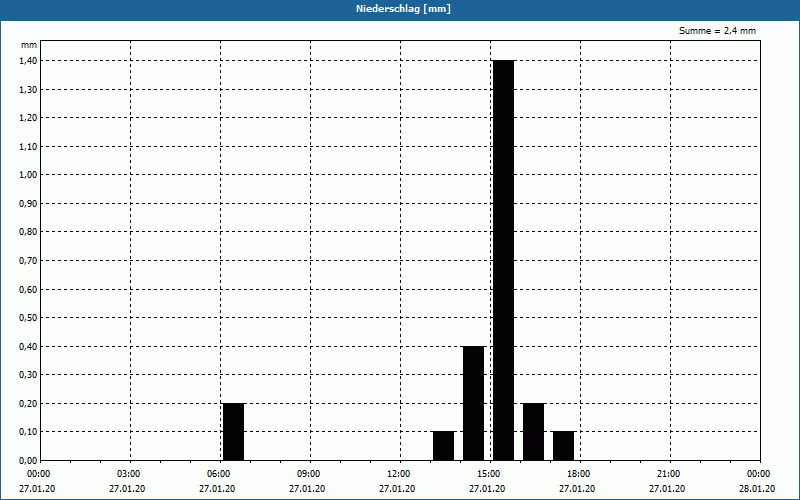Select the 1,40 y-axis value
Image resolution: width=800 pixels, height=500 pixels.
tap(29, 61)
